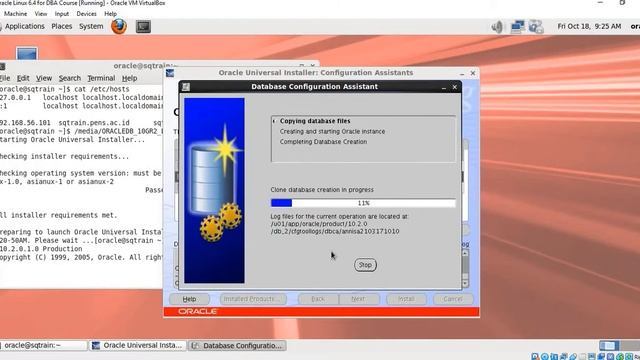Click the installer details scrollbar bottom arrow

(x=465, y=283)
